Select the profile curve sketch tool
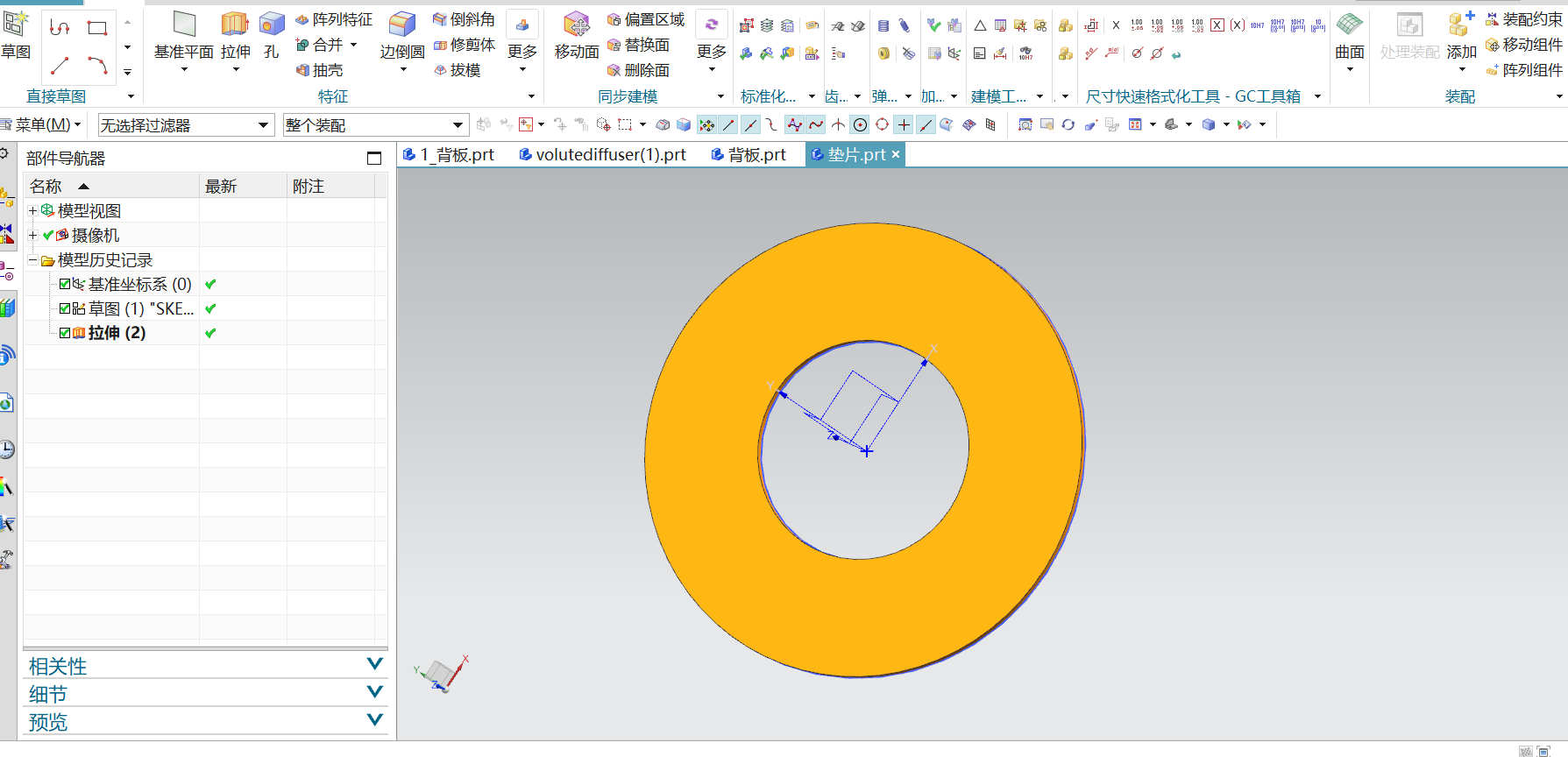The width and height of the screenshot is (1568, 757). [60, 28]
